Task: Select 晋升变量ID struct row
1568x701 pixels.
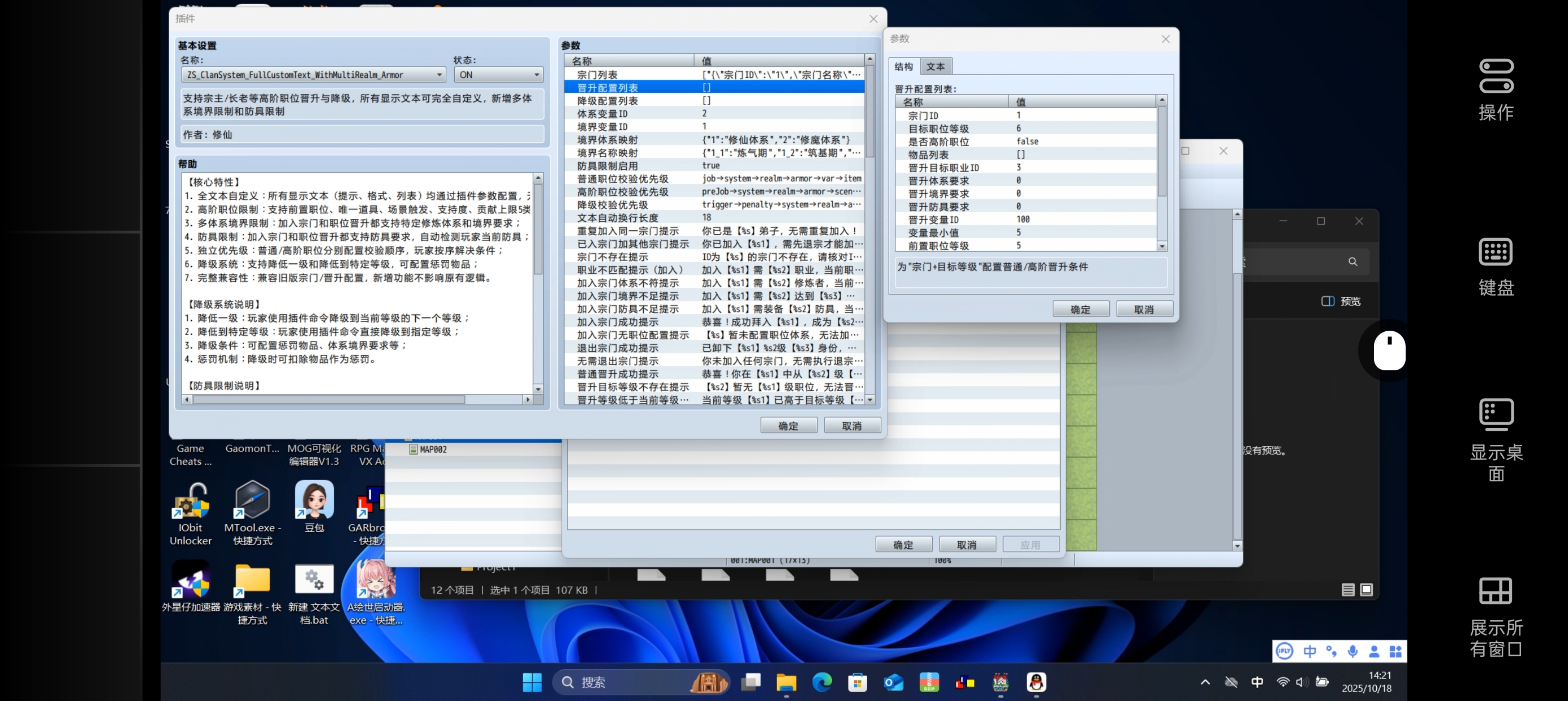Action: 1026,219
